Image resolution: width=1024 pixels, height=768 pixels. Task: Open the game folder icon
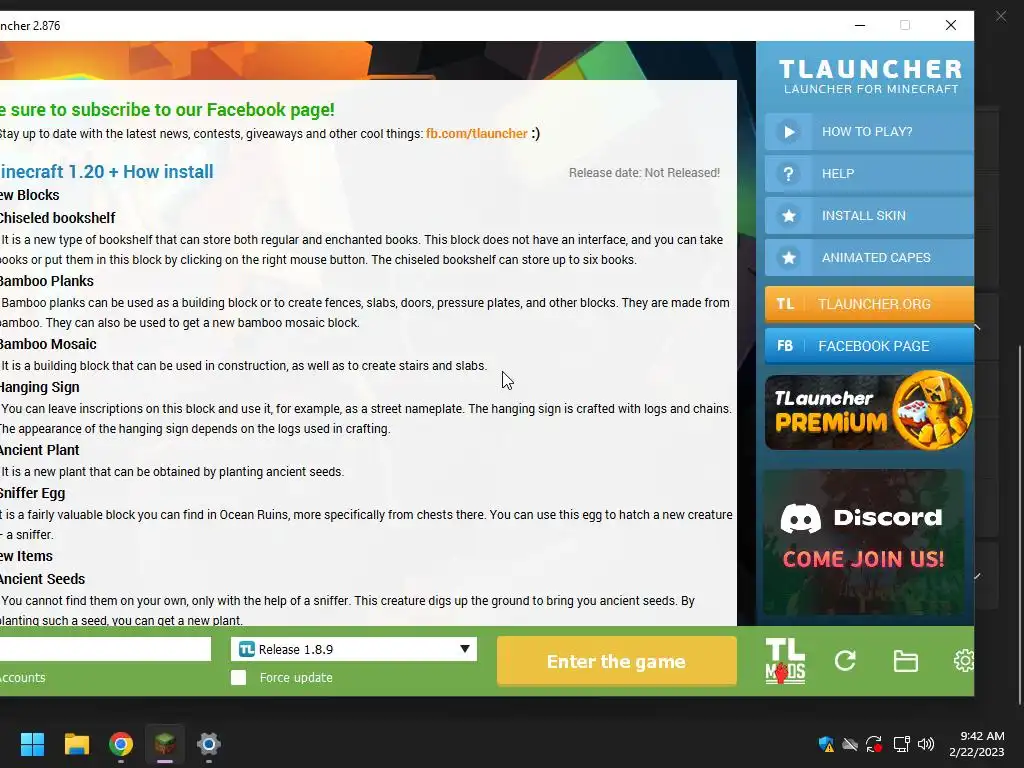coord(906,661)
